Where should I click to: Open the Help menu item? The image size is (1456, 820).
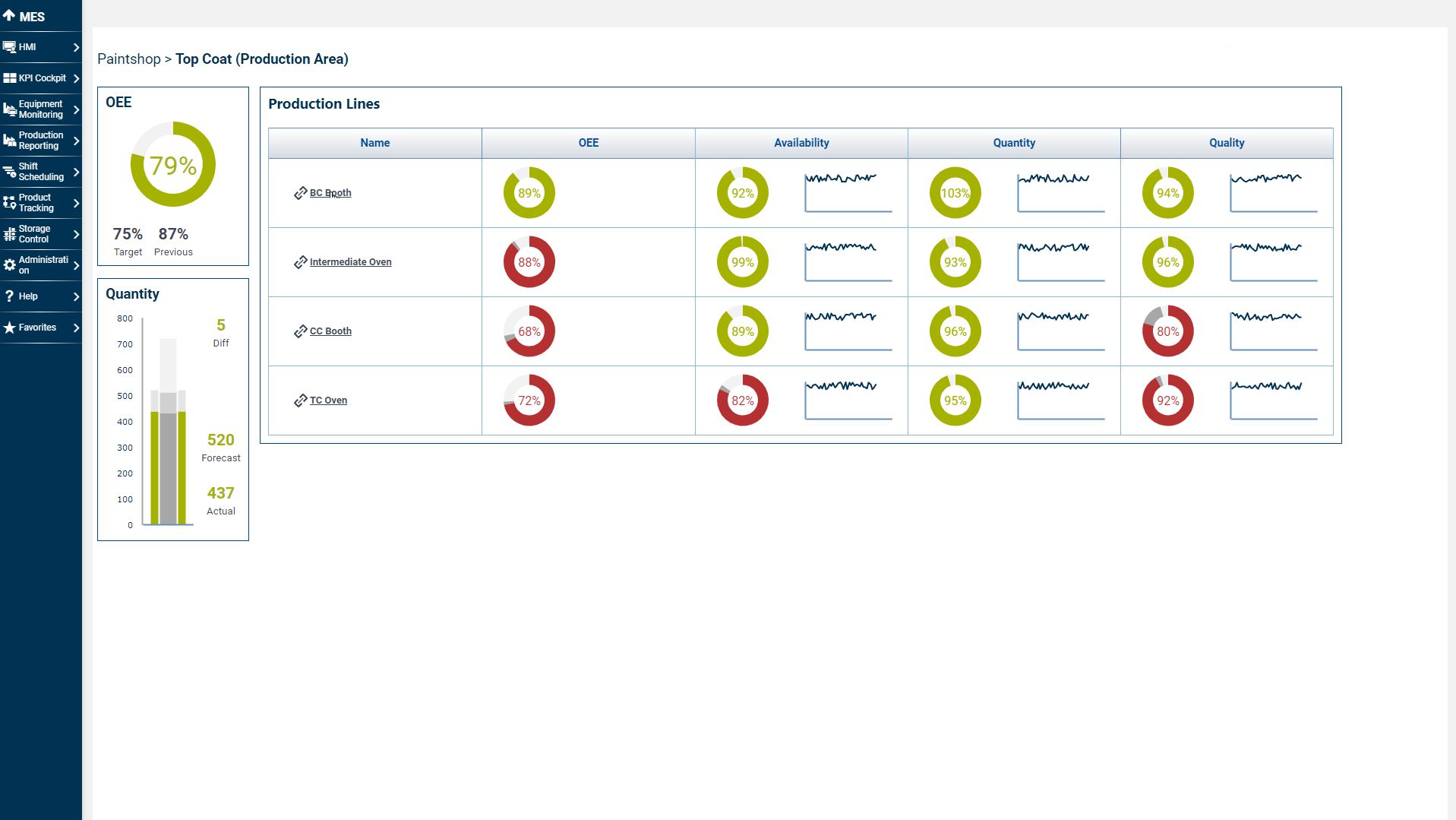click(x=28, y=296)
